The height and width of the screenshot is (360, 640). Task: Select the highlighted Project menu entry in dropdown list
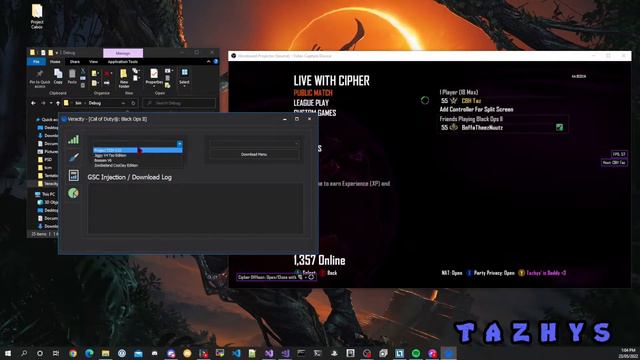coord(138,150)
